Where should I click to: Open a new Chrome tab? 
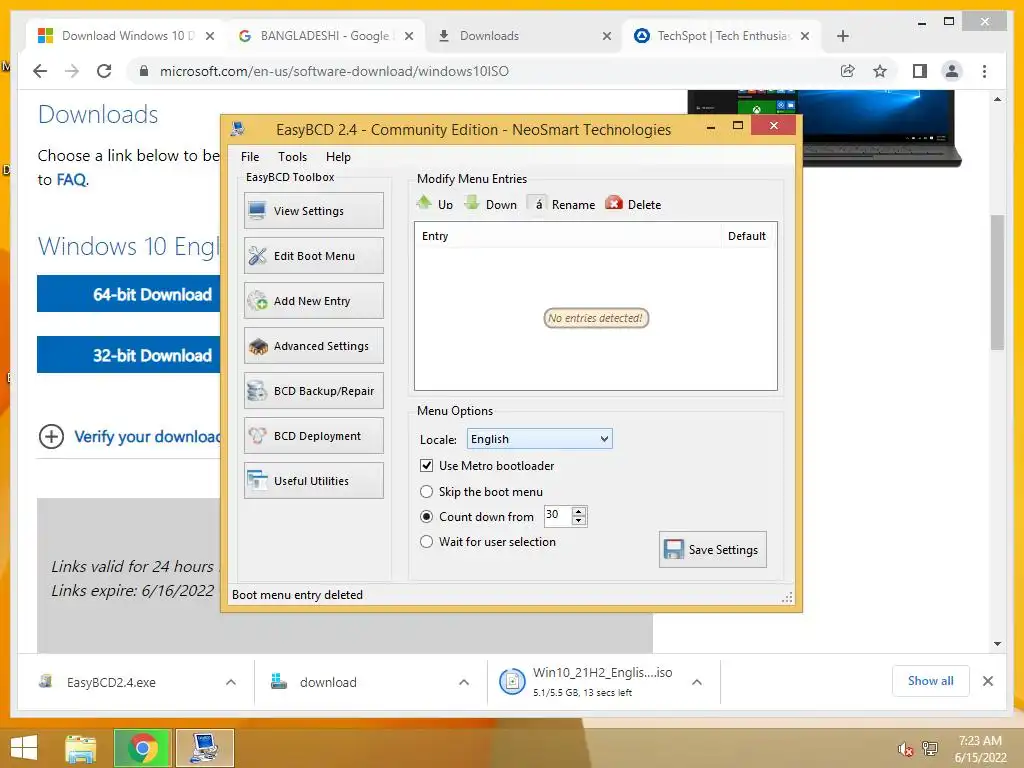pos(842,36)
